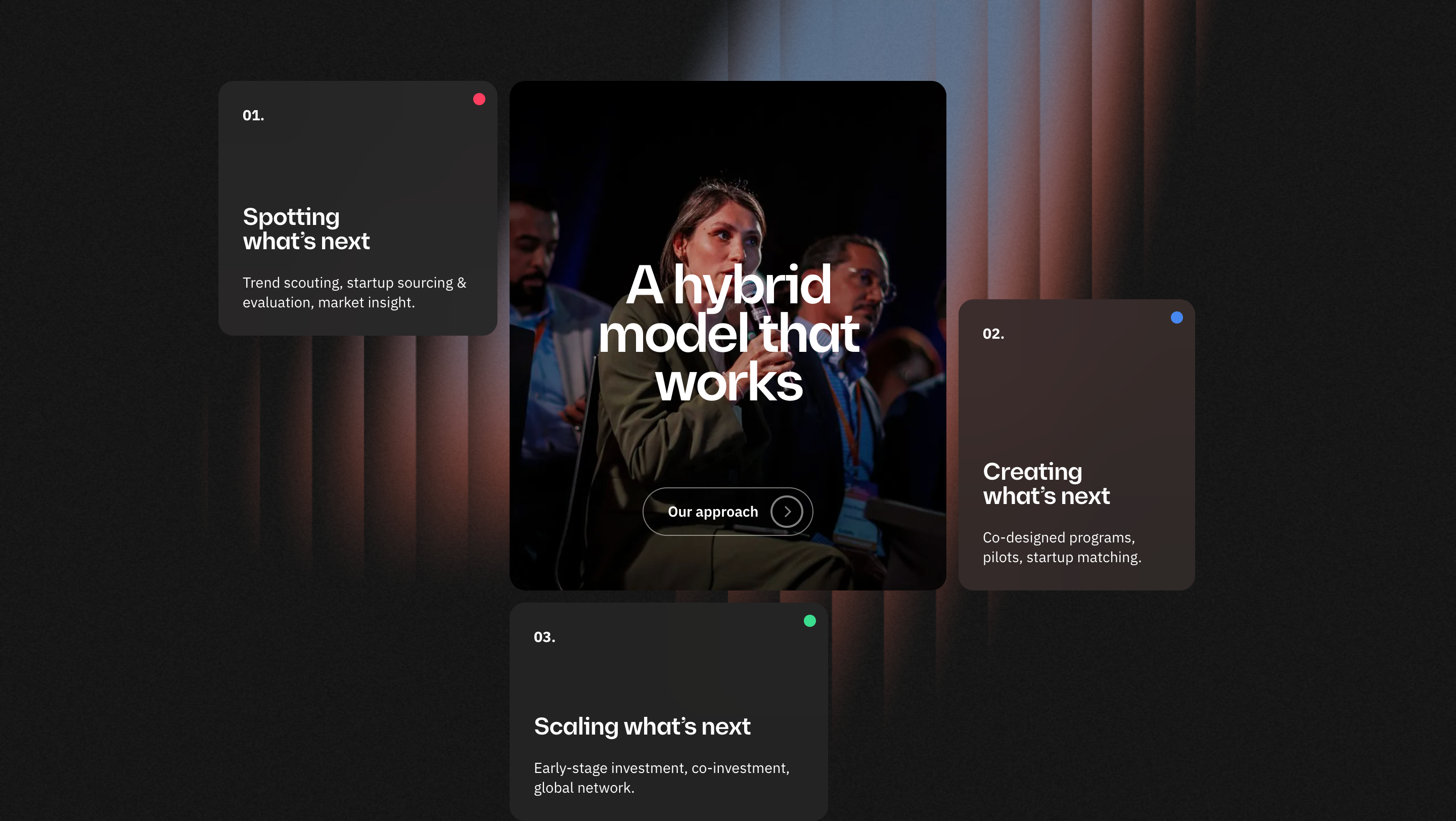The image size is (1456, 821).
Task: Open the Scaling what's next heading
Action: coord(642,726)
